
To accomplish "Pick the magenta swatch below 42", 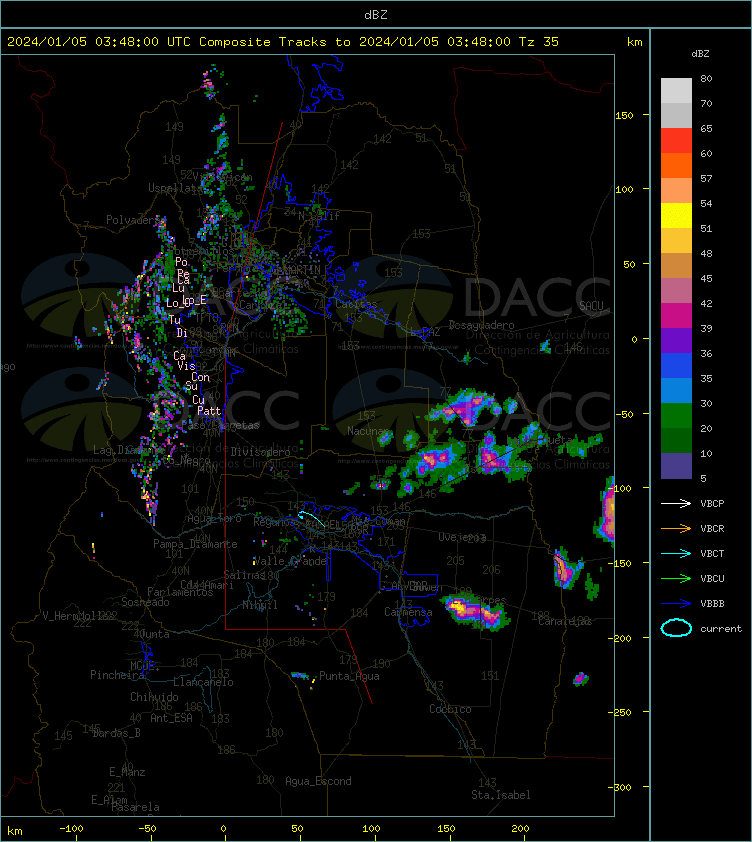I will coord(676,315).
